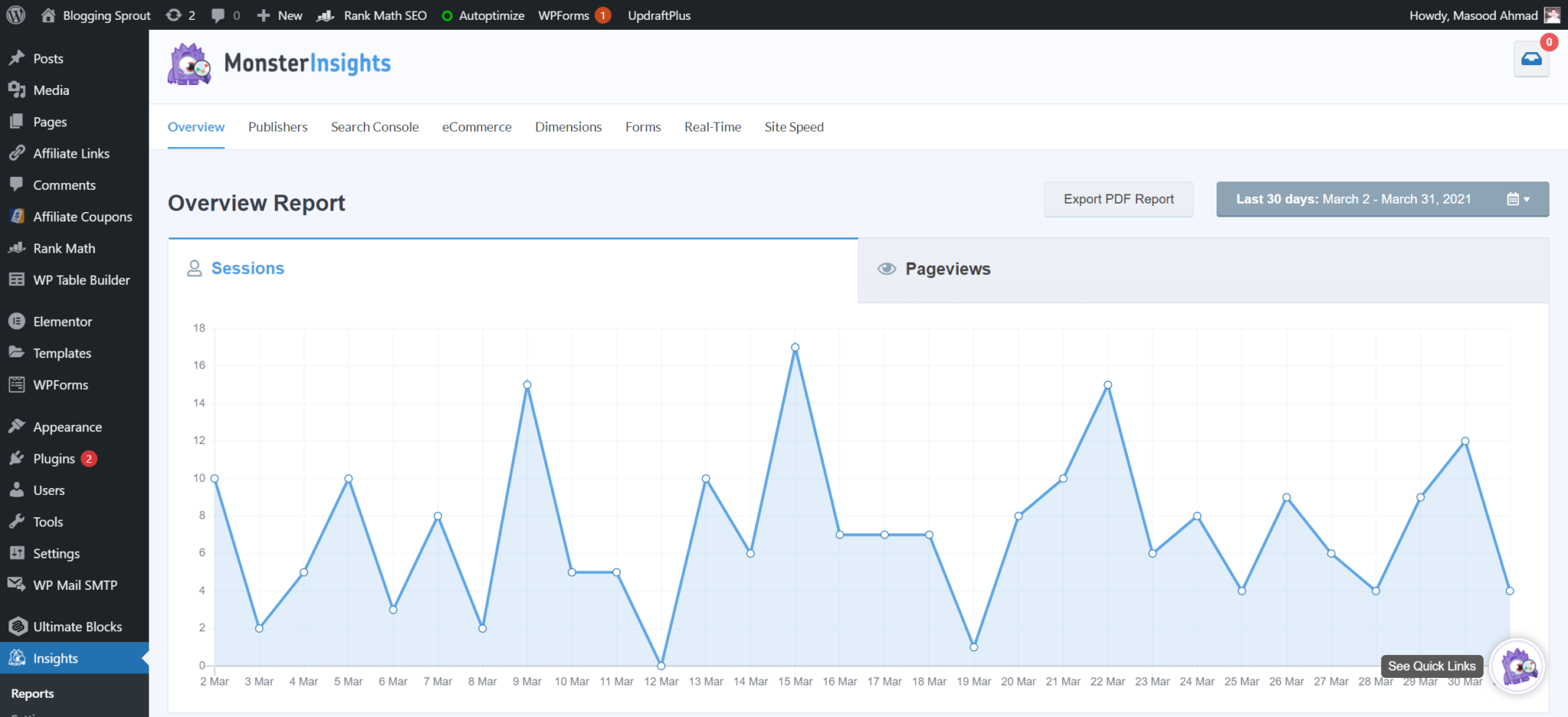Click the WP Table Builder icon
This screenshot has width=1568, height=717.
(x=17, y=279)
